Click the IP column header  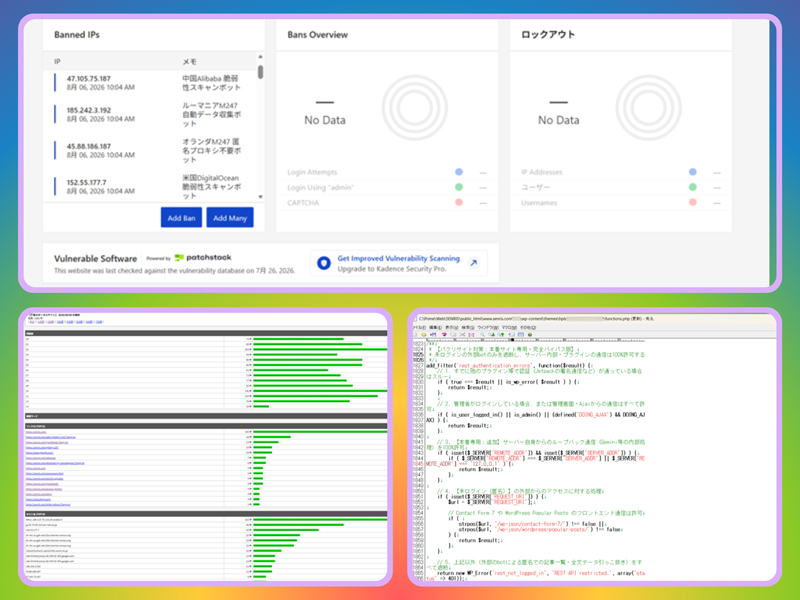57,61
